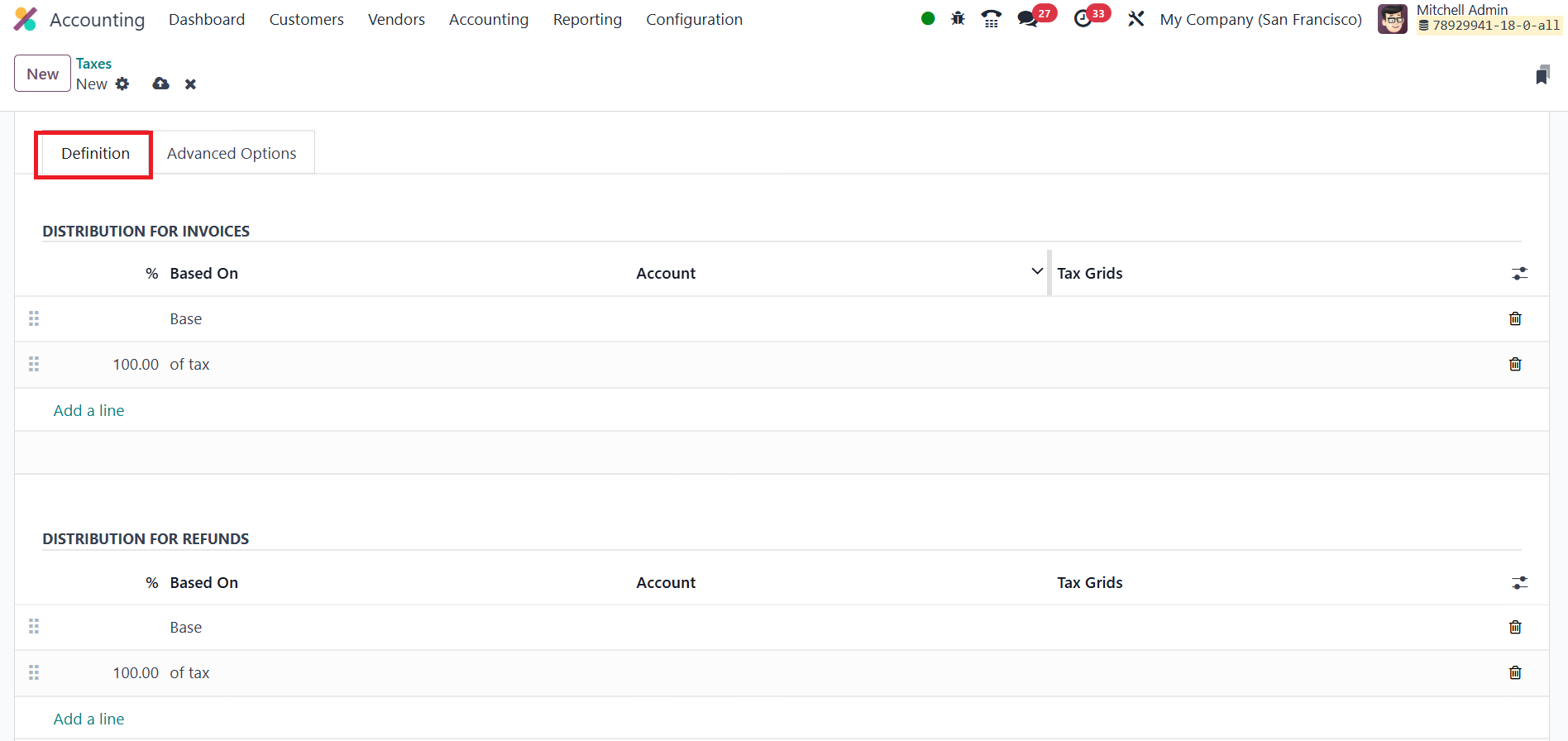Toggle optional columns for refunds distribution table

point(1520,582)
